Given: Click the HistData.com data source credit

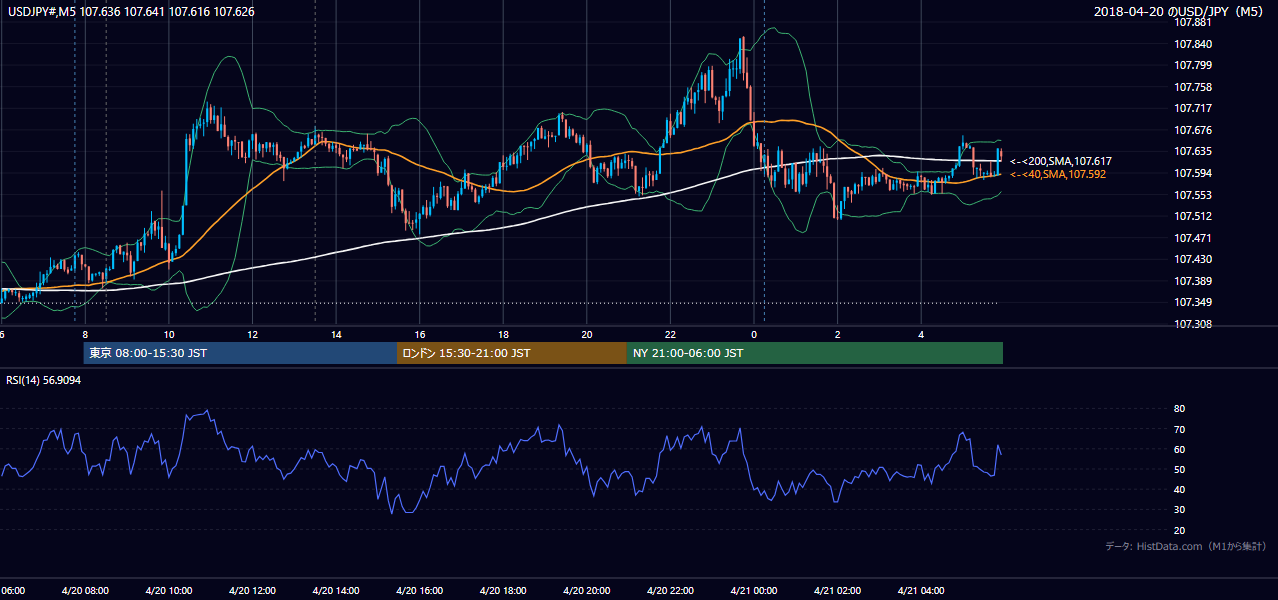Looking at the screenshot, I should pos(1186,546).
